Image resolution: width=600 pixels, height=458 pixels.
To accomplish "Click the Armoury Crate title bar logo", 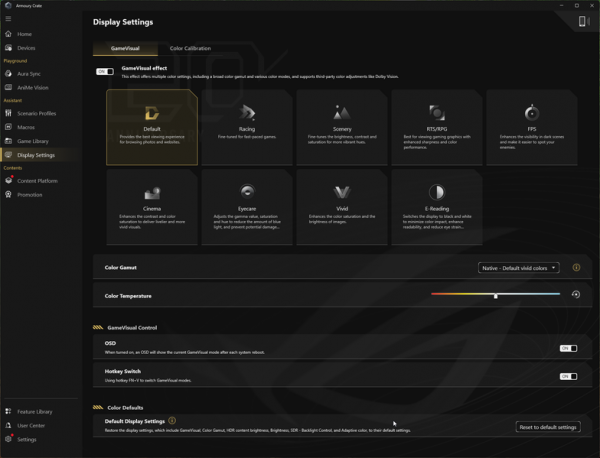I will click(x=8, y=5).
